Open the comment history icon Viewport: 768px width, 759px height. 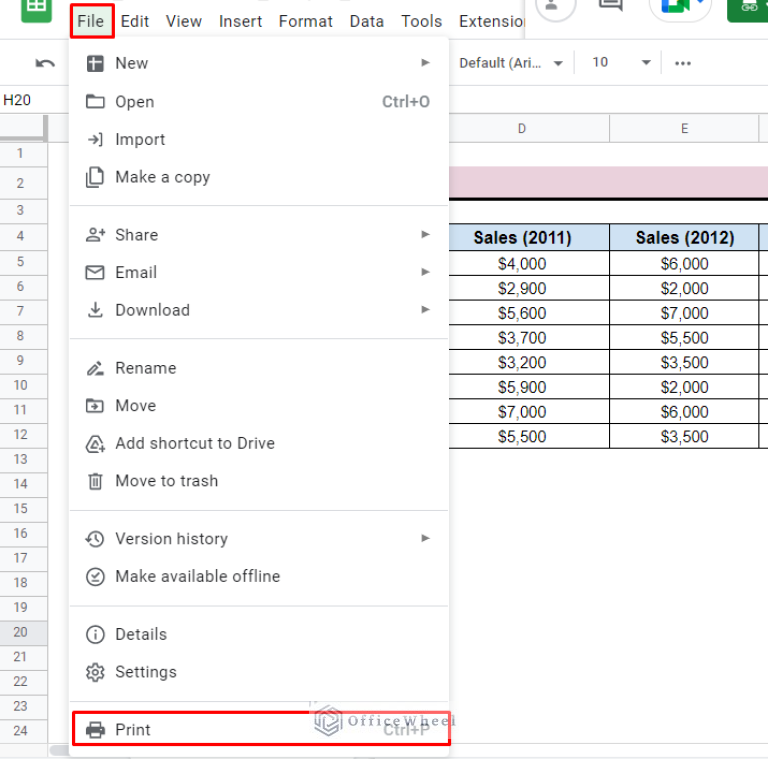610,8
